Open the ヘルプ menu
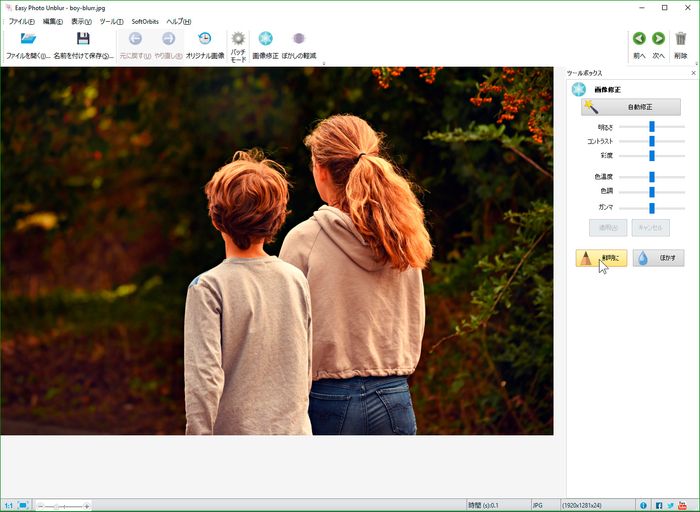Viewport: 700px width, 512px height. pyautogui.click(x=179, y=21)
